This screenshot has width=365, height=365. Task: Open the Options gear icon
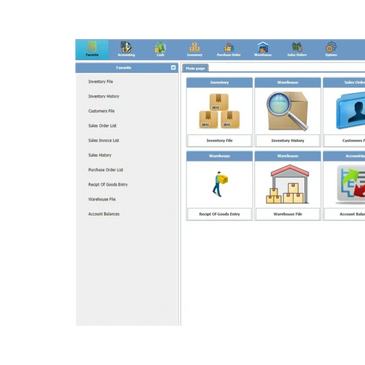pos(331,49)
